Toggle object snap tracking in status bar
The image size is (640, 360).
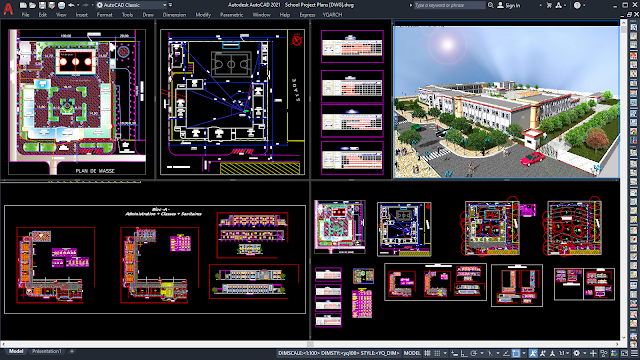click(x=506, y=353)
